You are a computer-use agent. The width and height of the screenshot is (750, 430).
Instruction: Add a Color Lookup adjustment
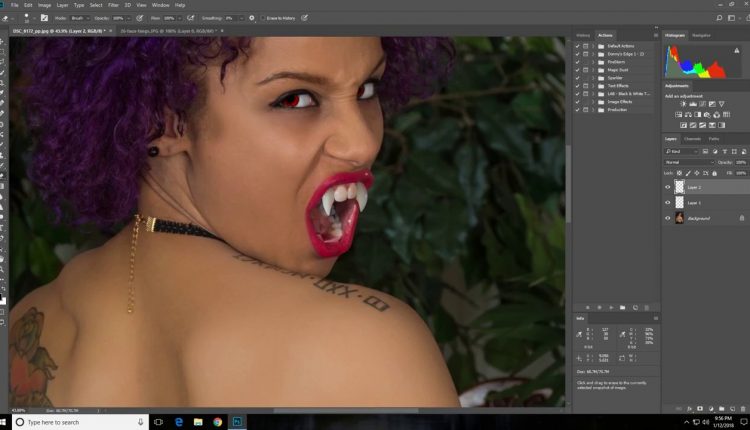(726, 115)
